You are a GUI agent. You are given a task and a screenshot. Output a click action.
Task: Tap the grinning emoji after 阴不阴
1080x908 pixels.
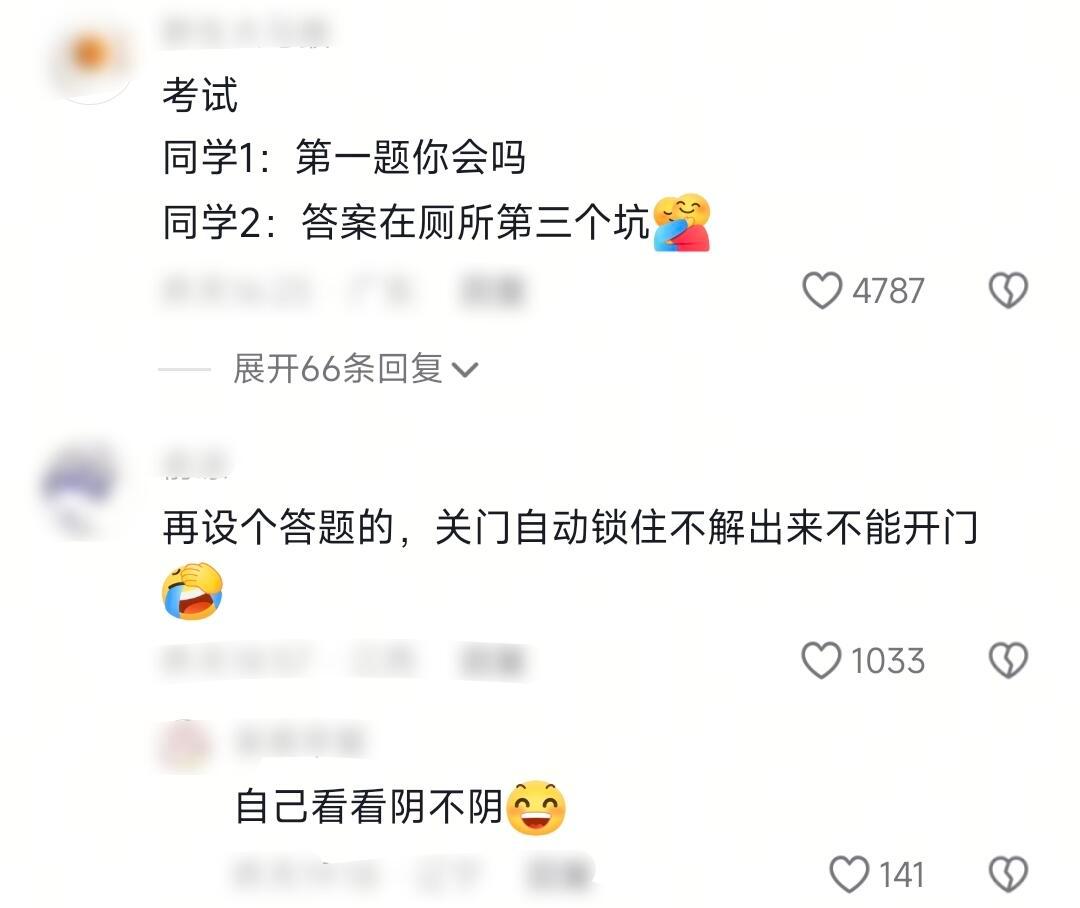[x=536, y=807]
